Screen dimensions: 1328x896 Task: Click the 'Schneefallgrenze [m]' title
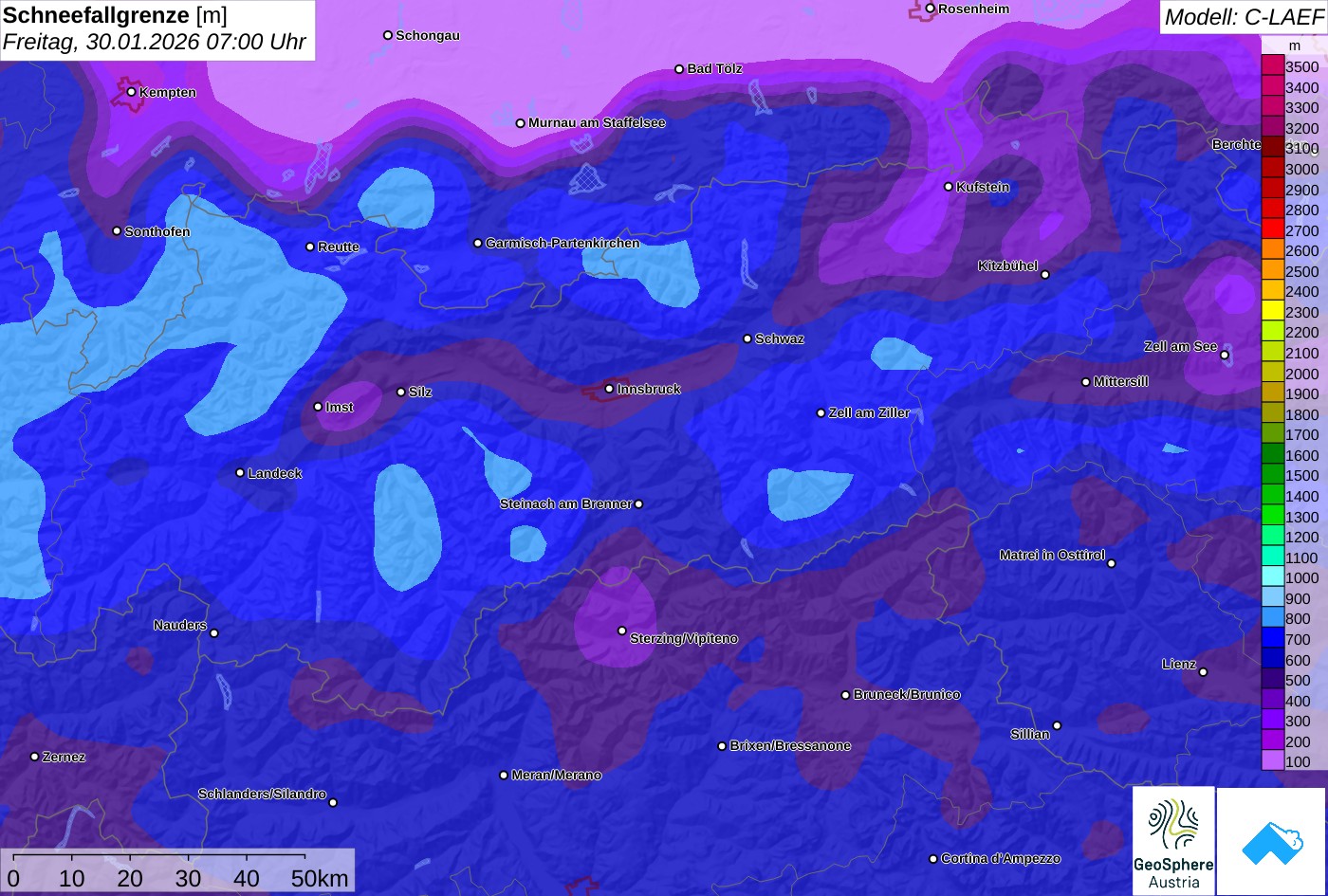115,15
